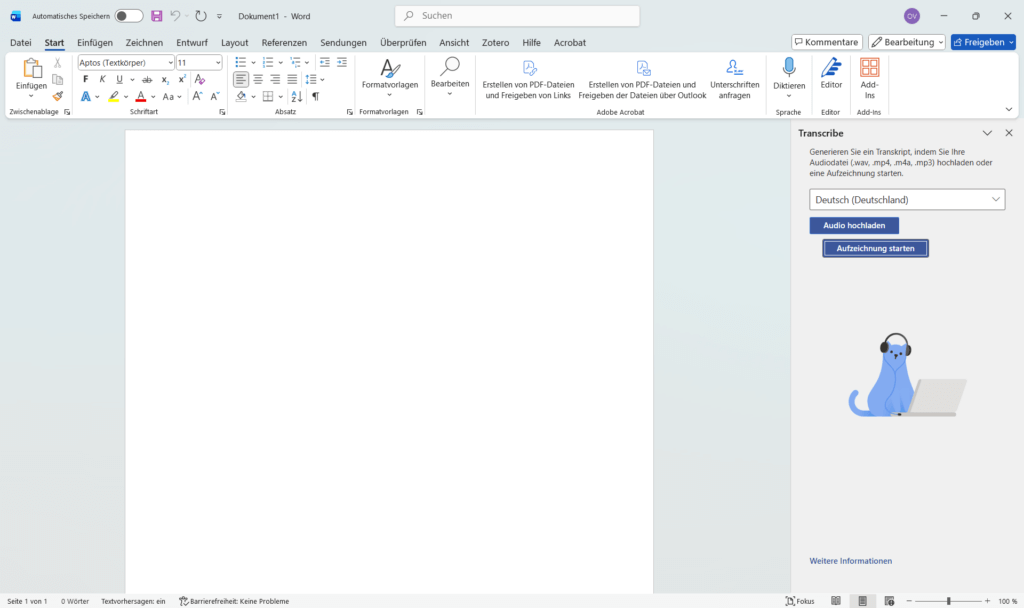Apply strikethrough to the text
This screenshot has width=1024, height=608.
(146, 79)
